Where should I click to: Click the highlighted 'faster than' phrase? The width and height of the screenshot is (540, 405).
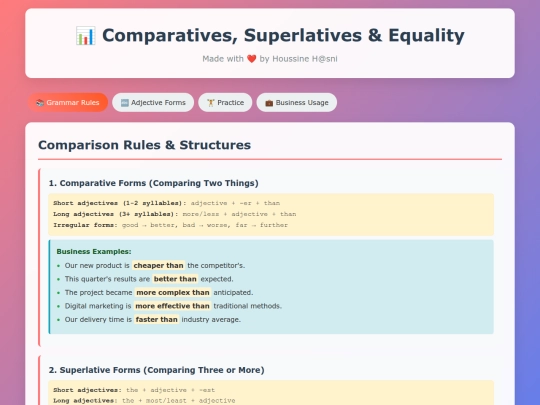(x=157, y=320)
